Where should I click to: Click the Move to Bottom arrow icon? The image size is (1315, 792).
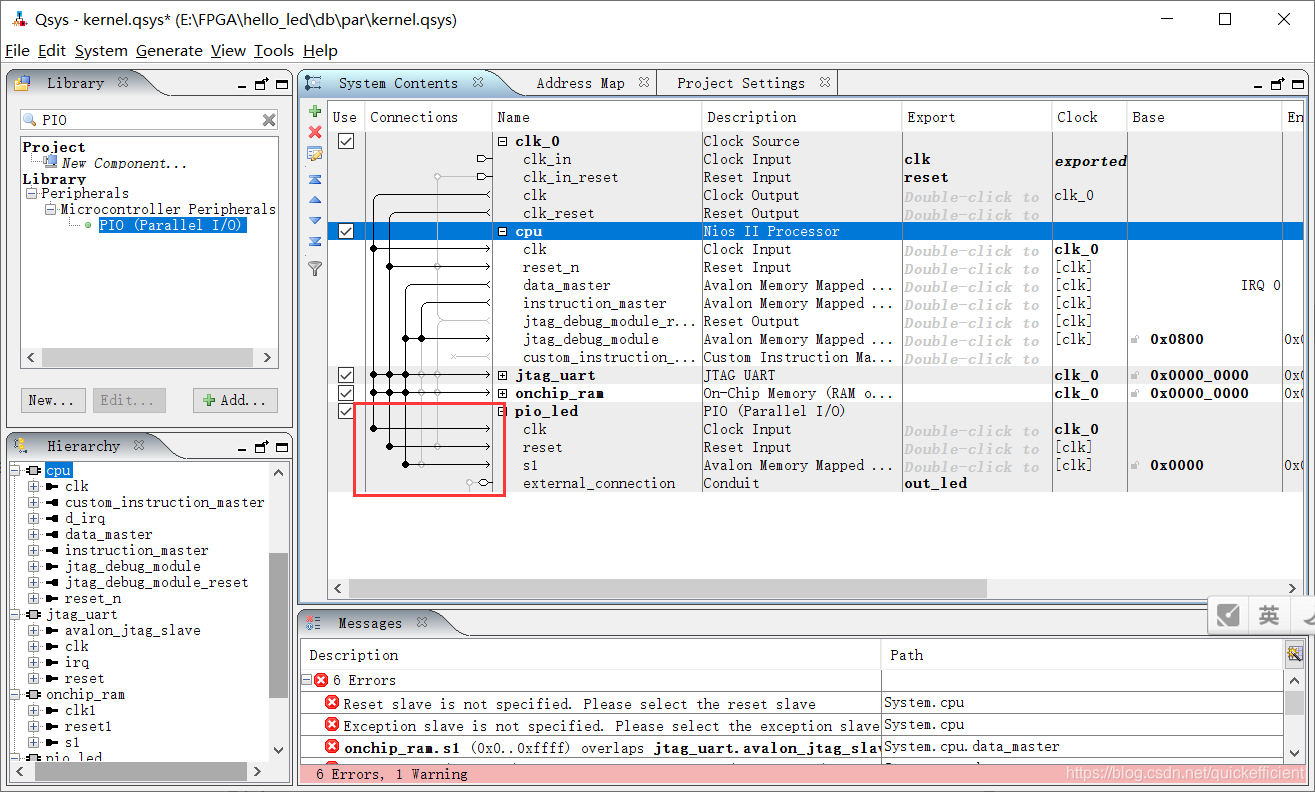315,242
